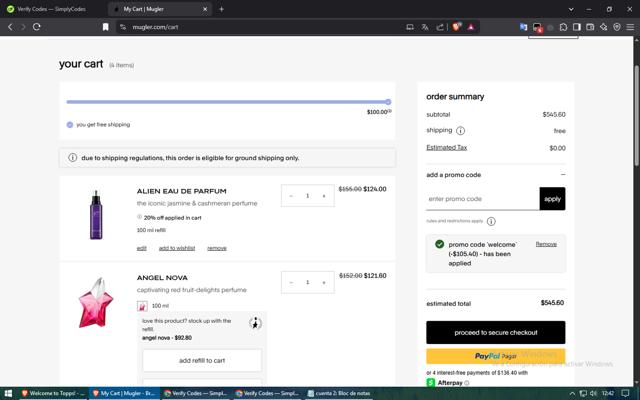Click the Angel Nova star bottle thumbnail
Screen dimensions: 640x400
96,302
